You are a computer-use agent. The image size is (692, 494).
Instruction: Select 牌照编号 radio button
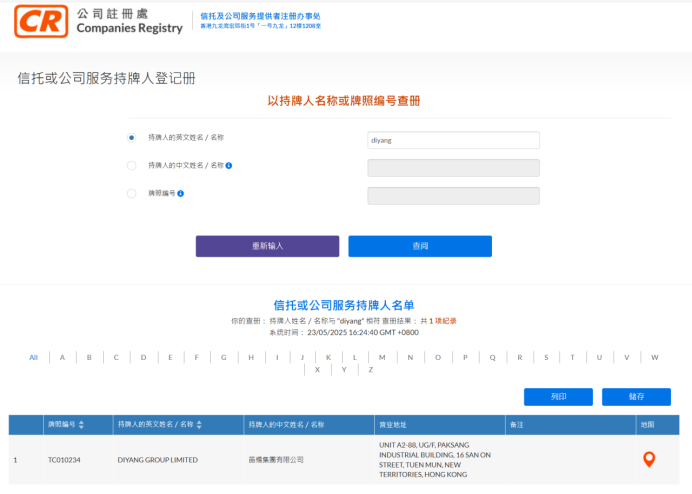[x=131, y=193]
